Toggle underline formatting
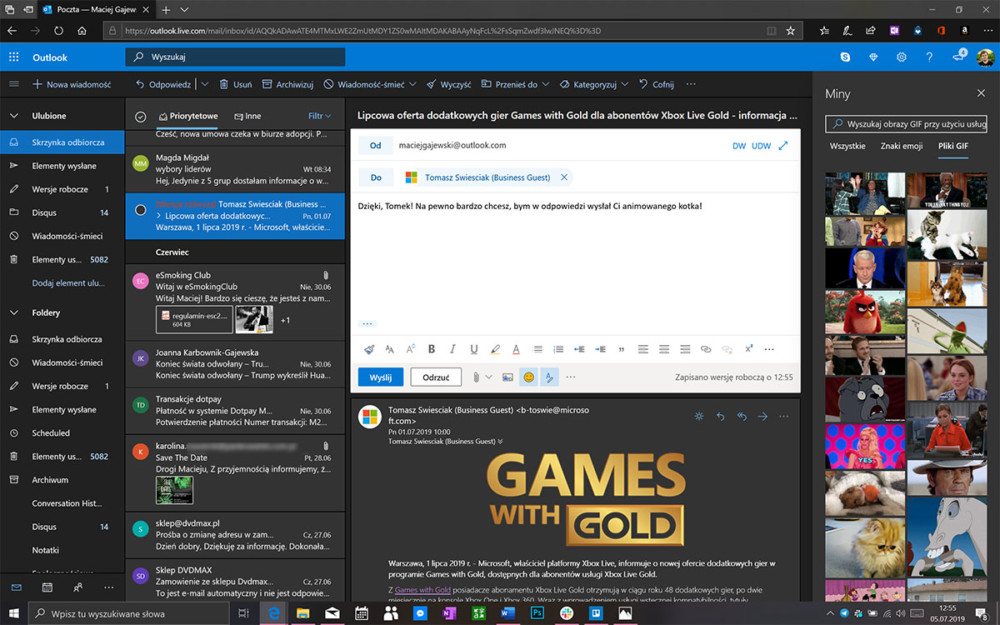This screenshot has height=625, width=1000. [474, 349]
